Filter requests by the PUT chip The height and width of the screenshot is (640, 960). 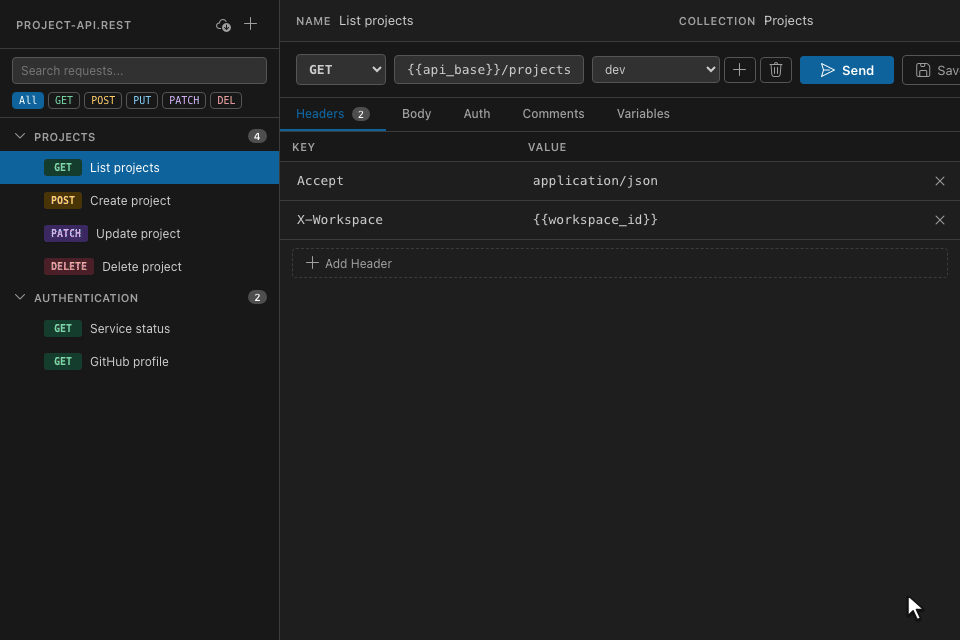tap(142, 100)
